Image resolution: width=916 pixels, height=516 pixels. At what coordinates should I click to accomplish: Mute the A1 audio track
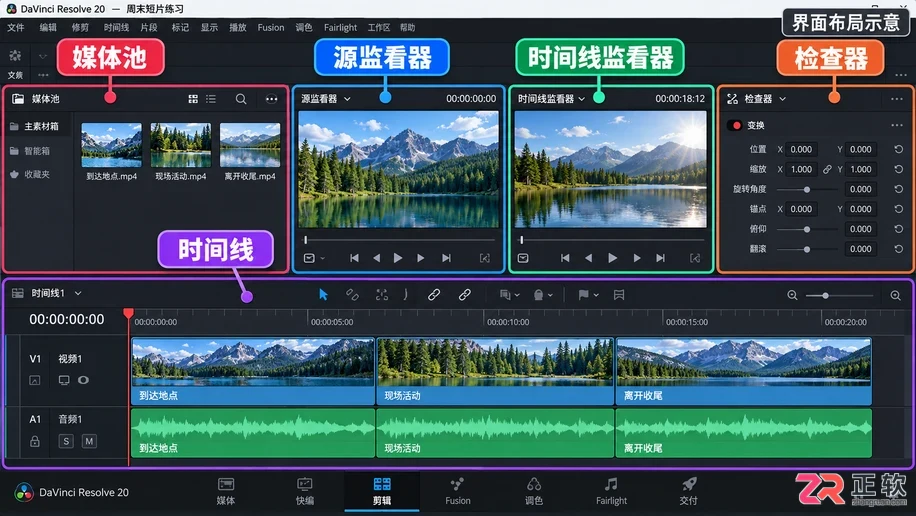click(x=89, y=441)
